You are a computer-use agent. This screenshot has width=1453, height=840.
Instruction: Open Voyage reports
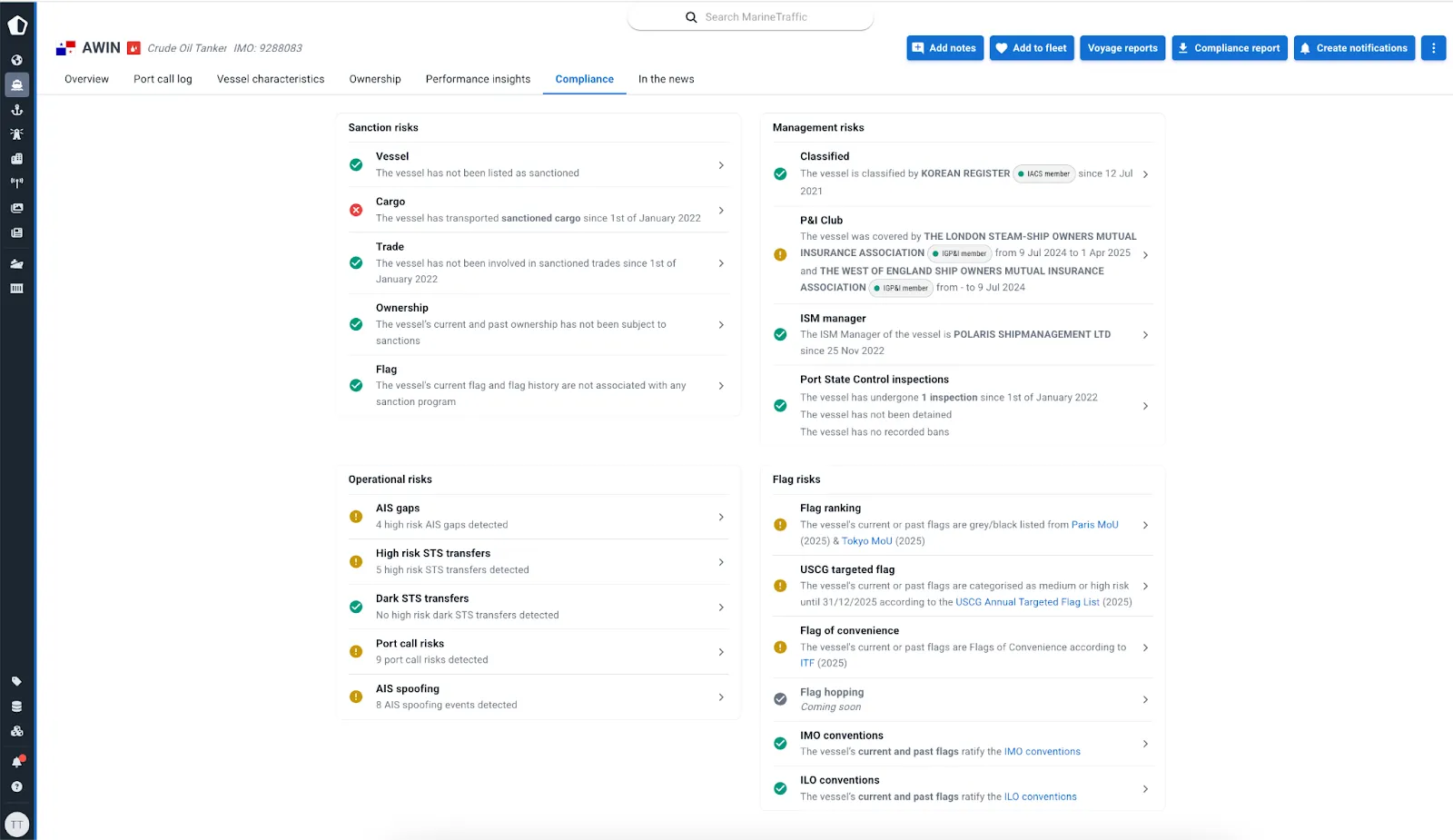(x=1122, y=48)
